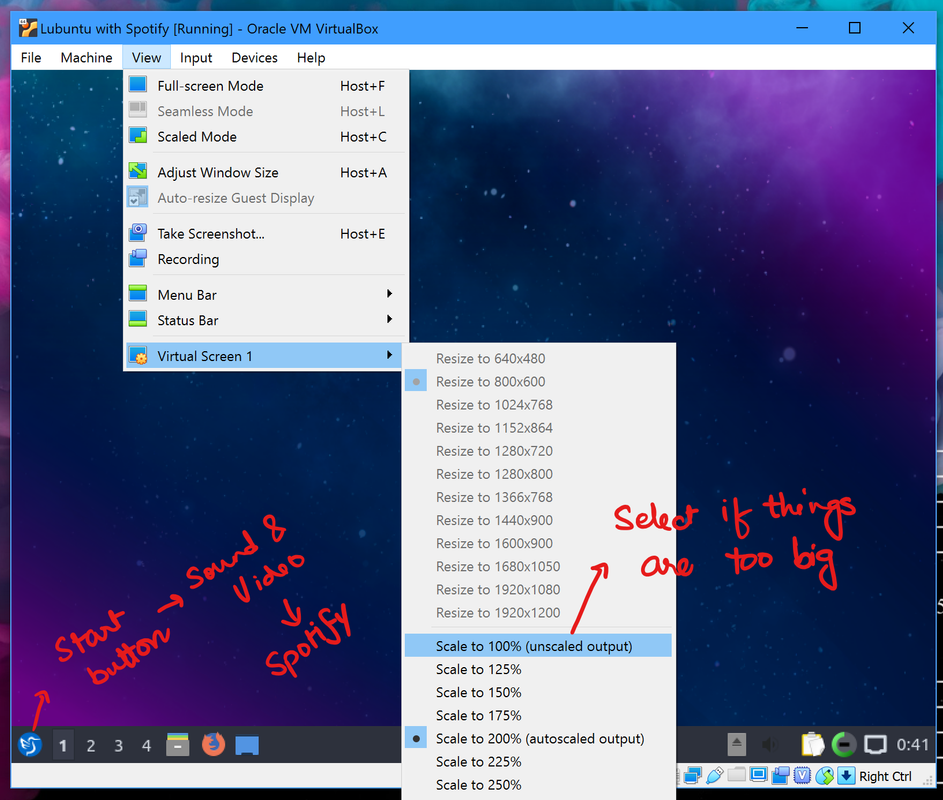Close the open View menu
This screenshot has height=800, width=943.
[146, 57]
